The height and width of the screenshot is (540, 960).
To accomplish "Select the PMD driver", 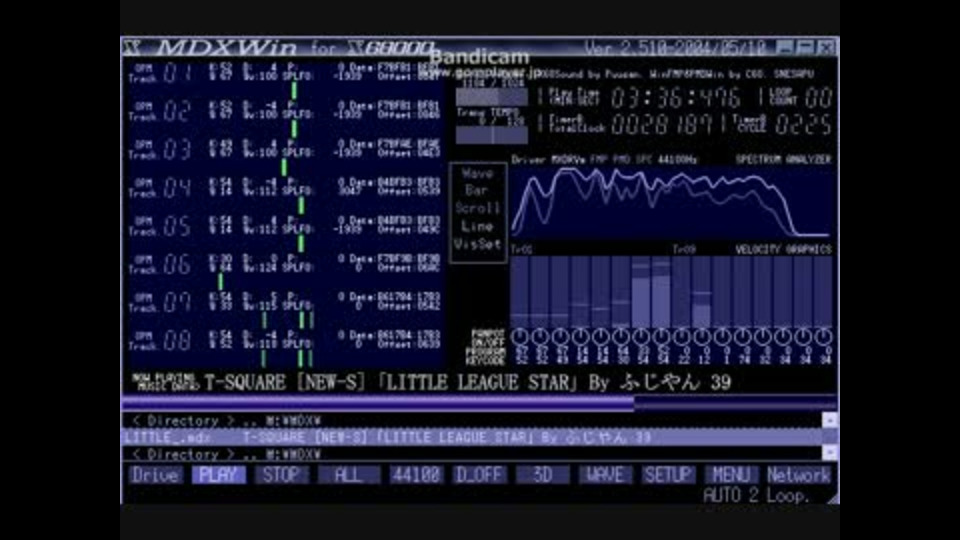I will pos(621,160).
